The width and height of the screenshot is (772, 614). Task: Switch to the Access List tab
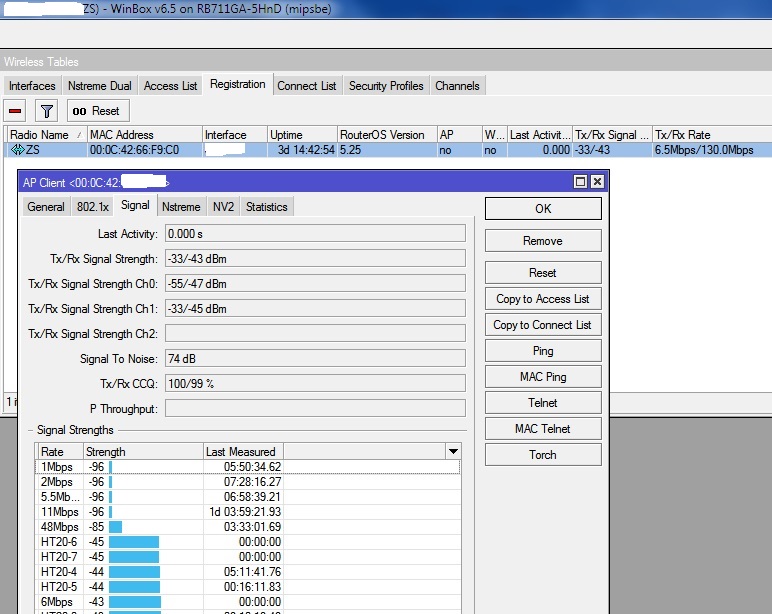point(170,86)
